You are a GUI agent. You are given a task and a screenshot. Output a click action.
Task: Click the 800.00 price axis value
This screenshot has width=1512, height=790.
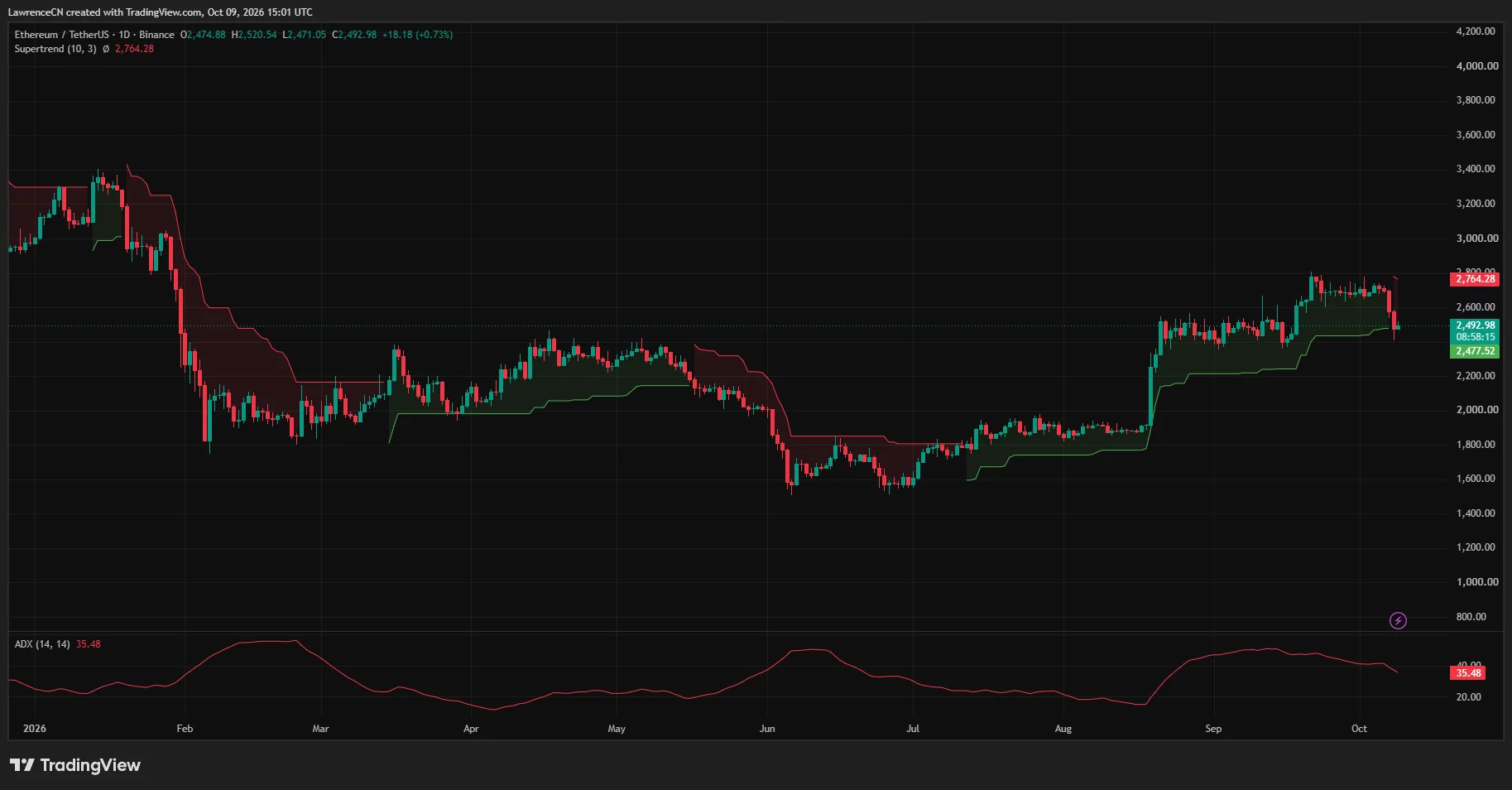click(1471, 617)
